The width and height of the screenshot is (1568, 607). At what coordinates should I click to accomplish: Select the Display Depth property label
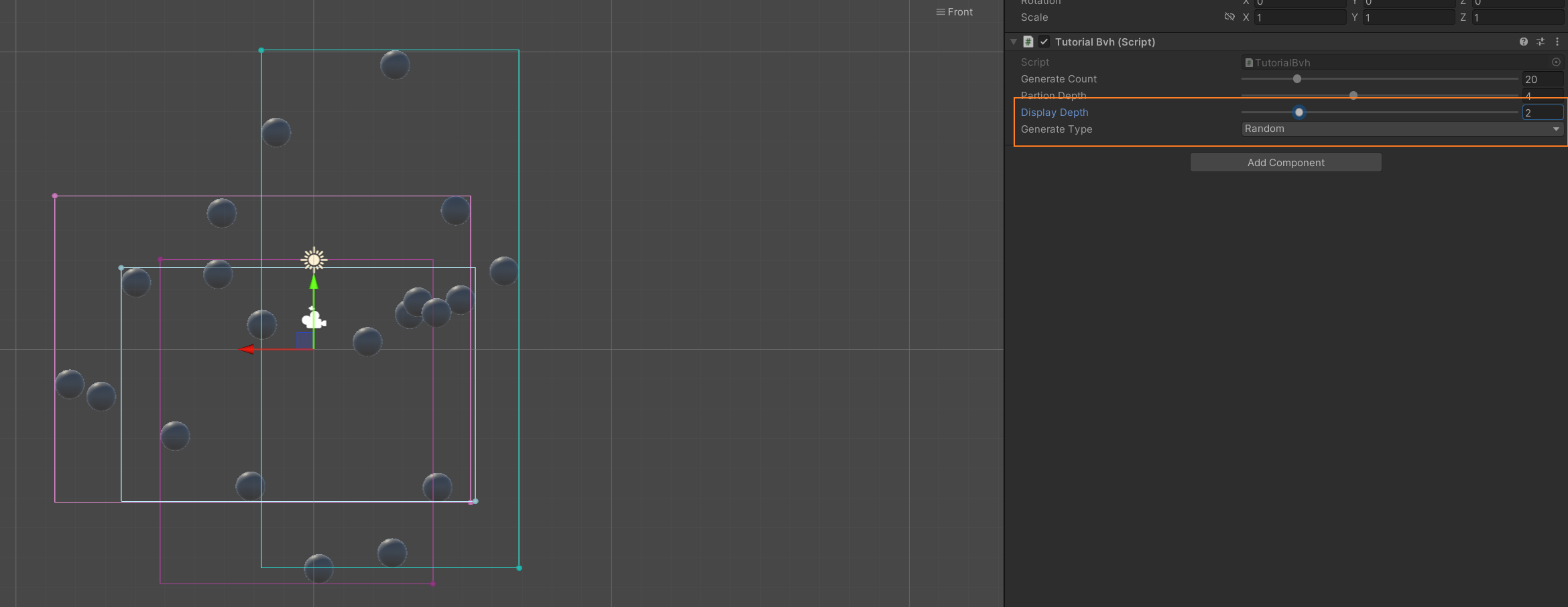1054,113
